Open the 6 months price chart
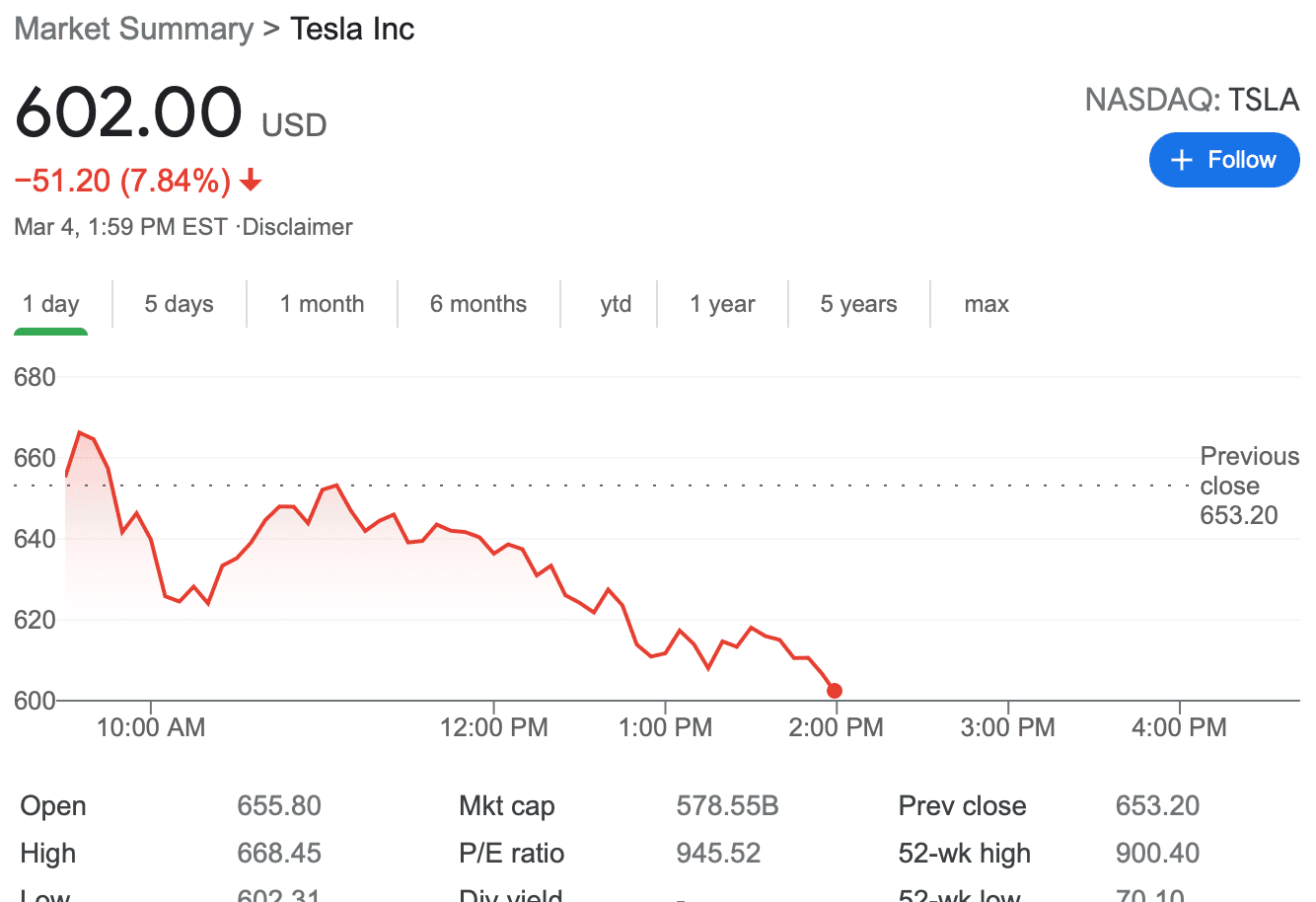1316x902 pixels. pyautogui.click(x=478, y=304)
